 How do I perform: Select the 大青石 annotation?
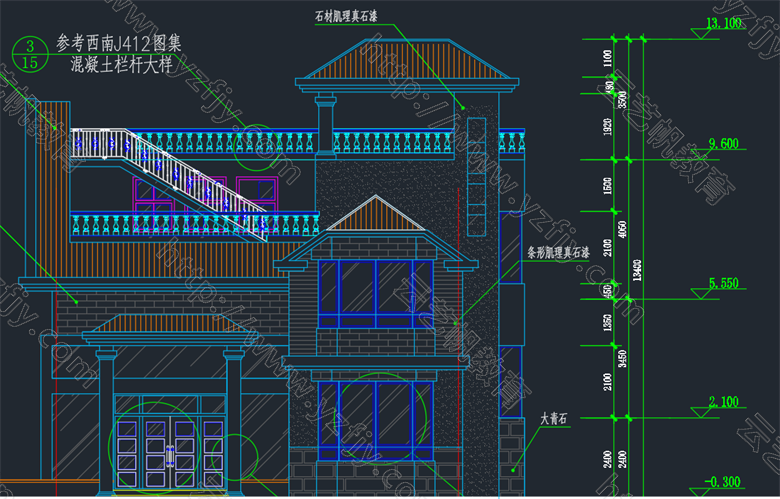[554, 419]
